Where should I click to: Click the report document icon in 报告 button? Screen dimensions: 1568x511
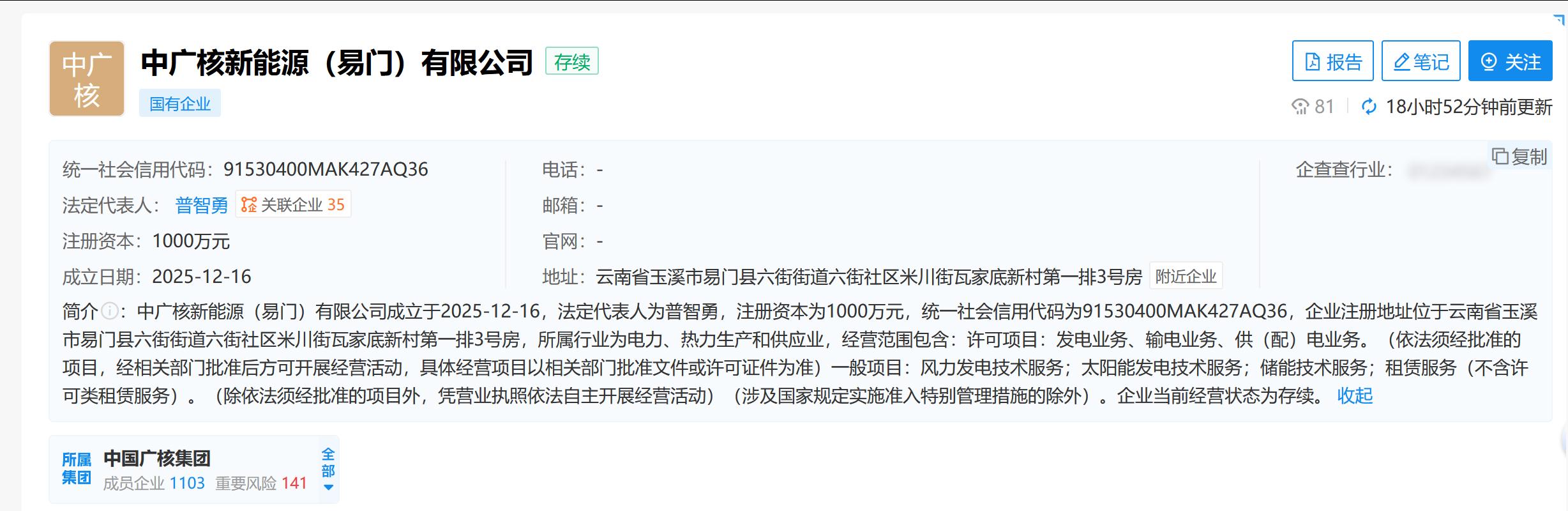pos(1313,62)
